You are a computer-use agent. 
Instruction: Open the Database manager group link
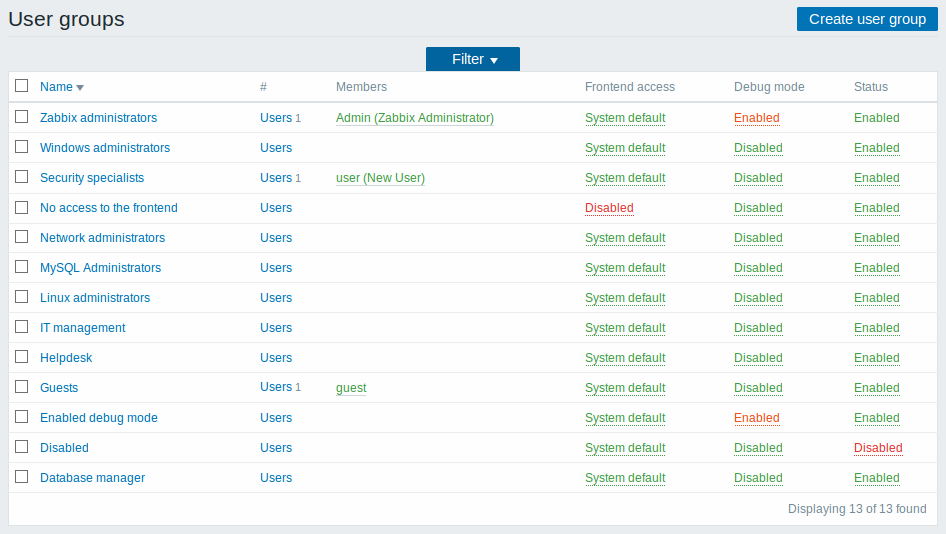click(x=92, y=478)
